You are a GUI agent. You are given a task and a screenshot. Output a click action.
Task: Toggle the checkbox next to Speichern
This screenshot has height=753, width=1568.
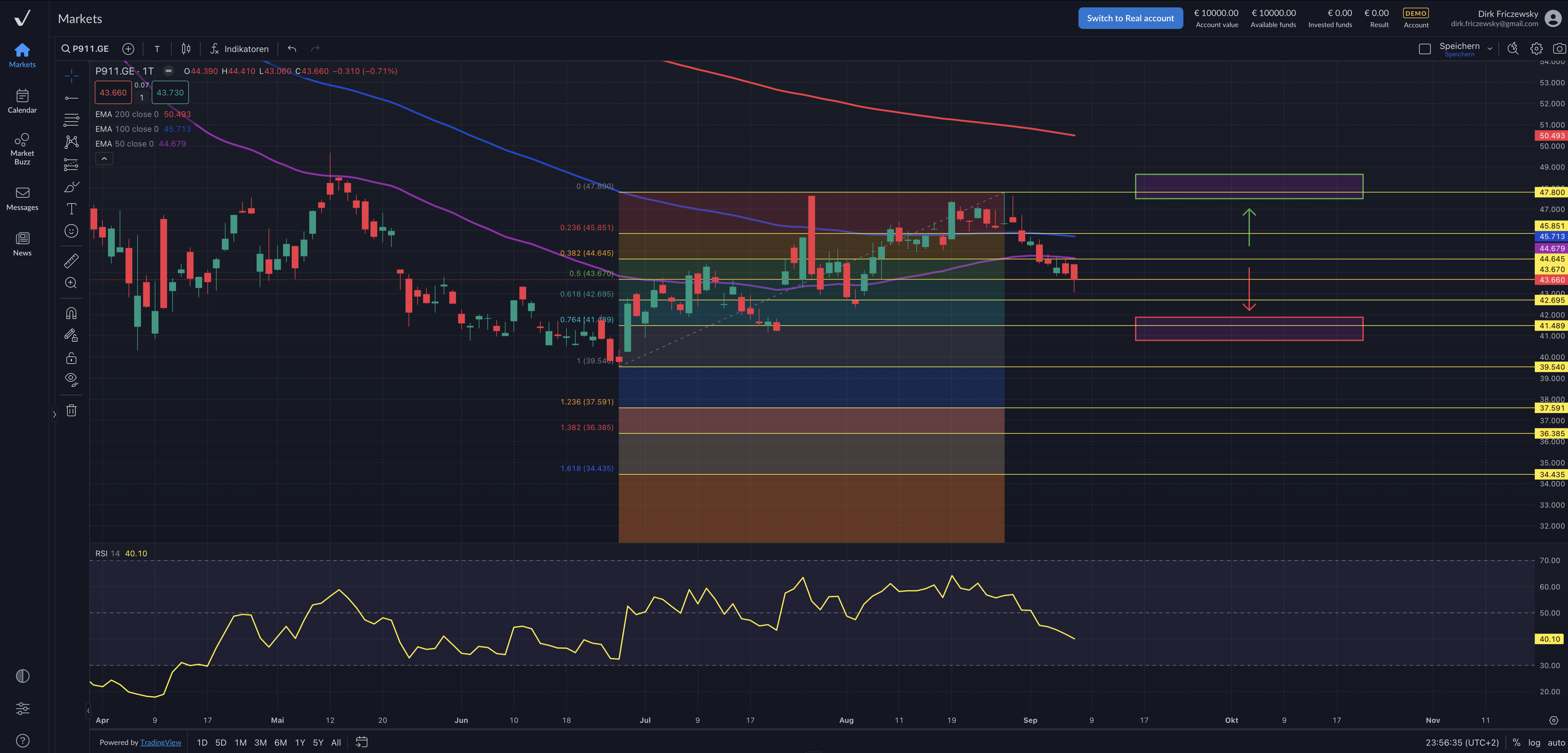pos(1424,49)
